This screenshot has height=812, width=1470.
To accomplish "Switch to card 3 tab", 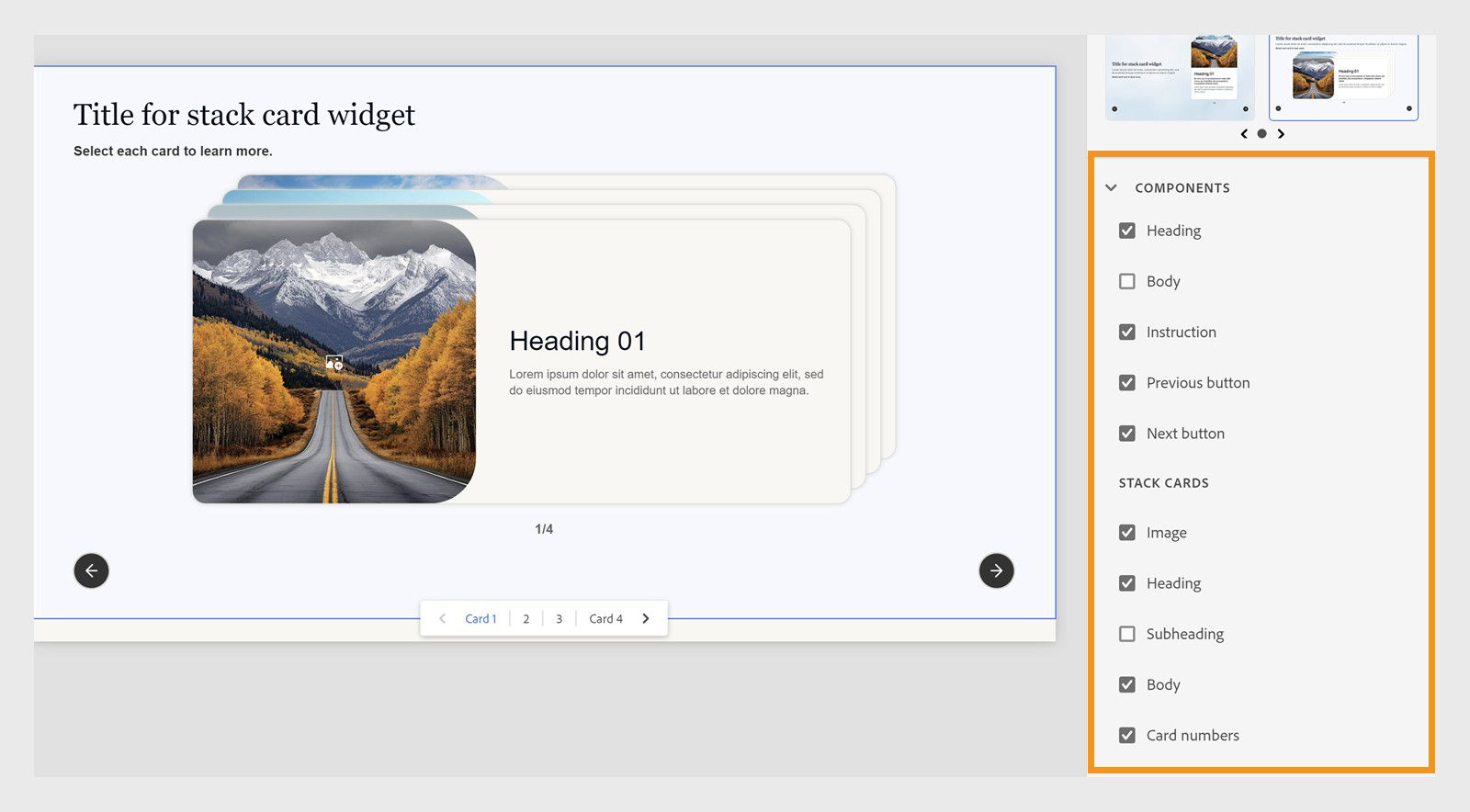I will coord(559,618).
